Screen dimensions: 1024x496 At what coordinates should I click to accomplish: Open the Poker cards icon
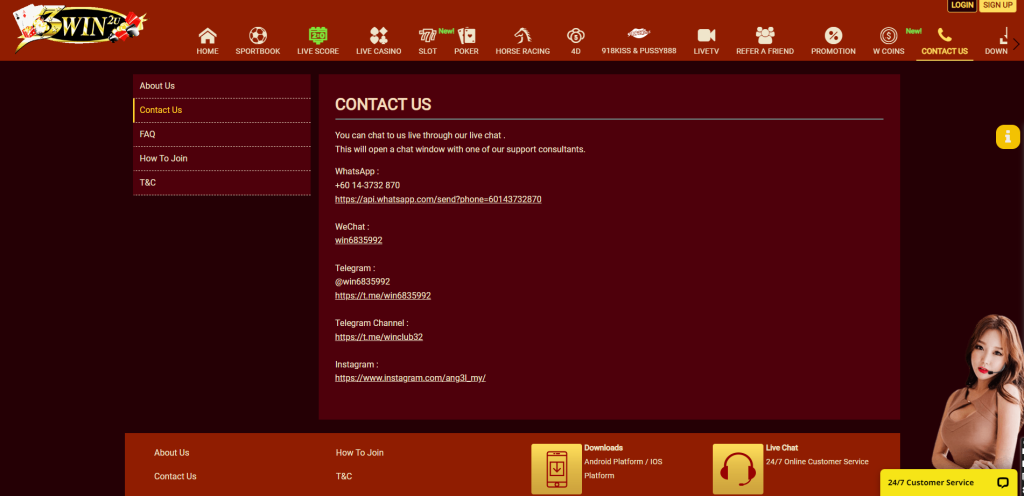(x=466, y=35)
